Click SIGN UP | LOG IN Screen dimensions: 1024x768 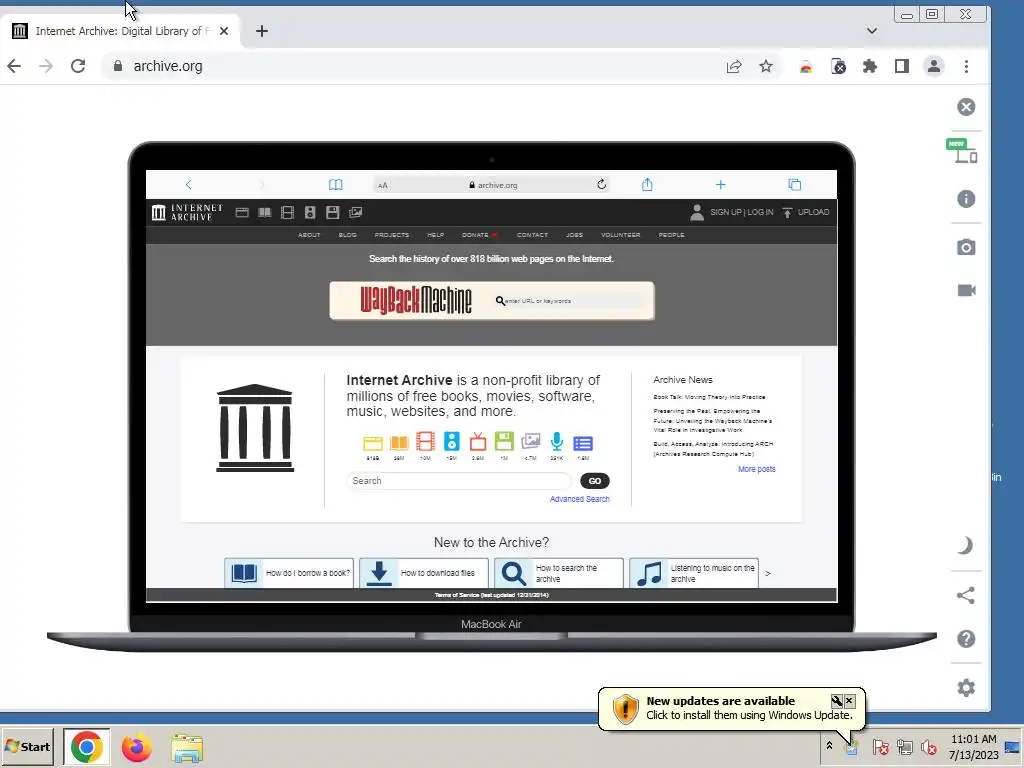[741, 212]
